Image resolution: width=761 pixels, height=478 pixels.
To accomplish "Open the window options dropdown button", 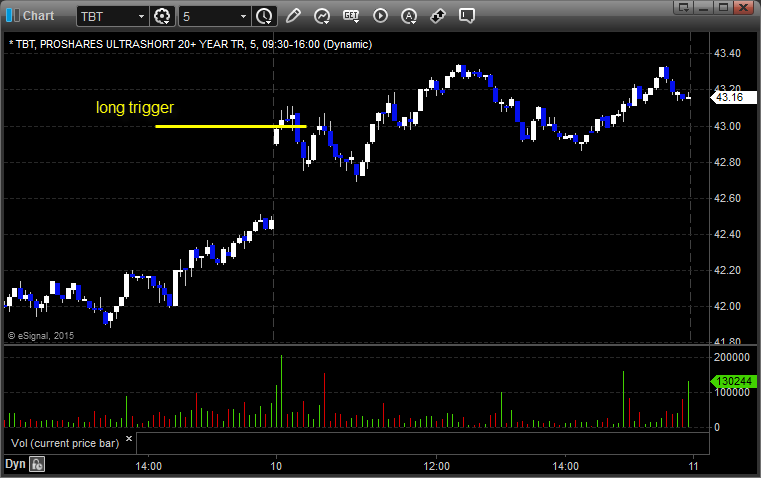I will click(x=684, y=7).
